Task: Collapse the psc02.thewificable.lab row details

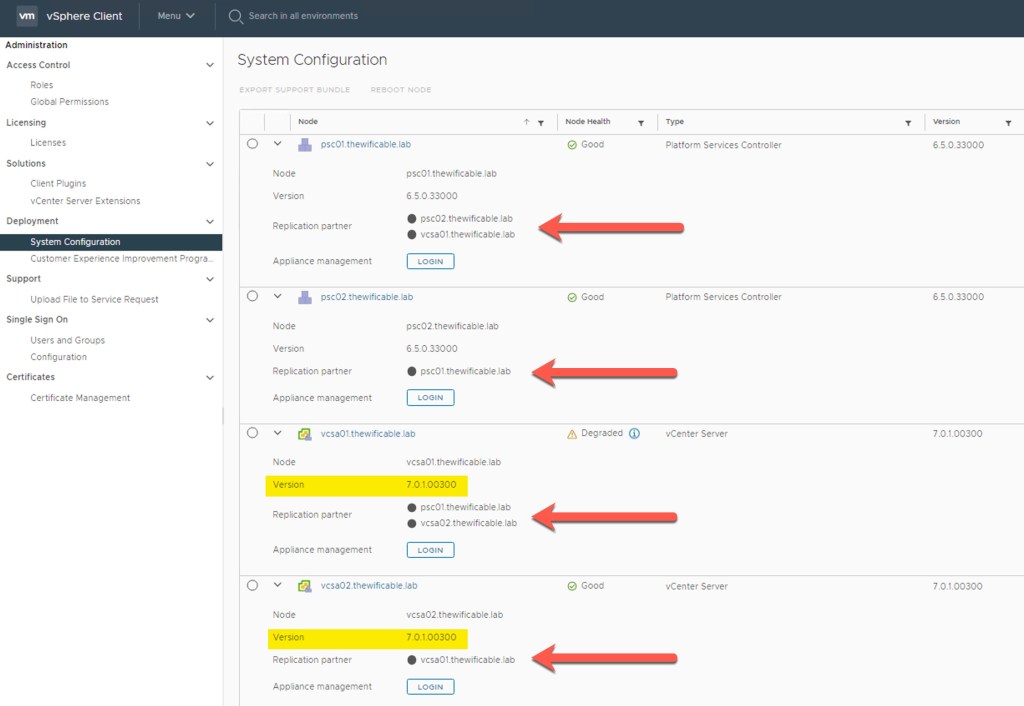Action: point(278,297)
